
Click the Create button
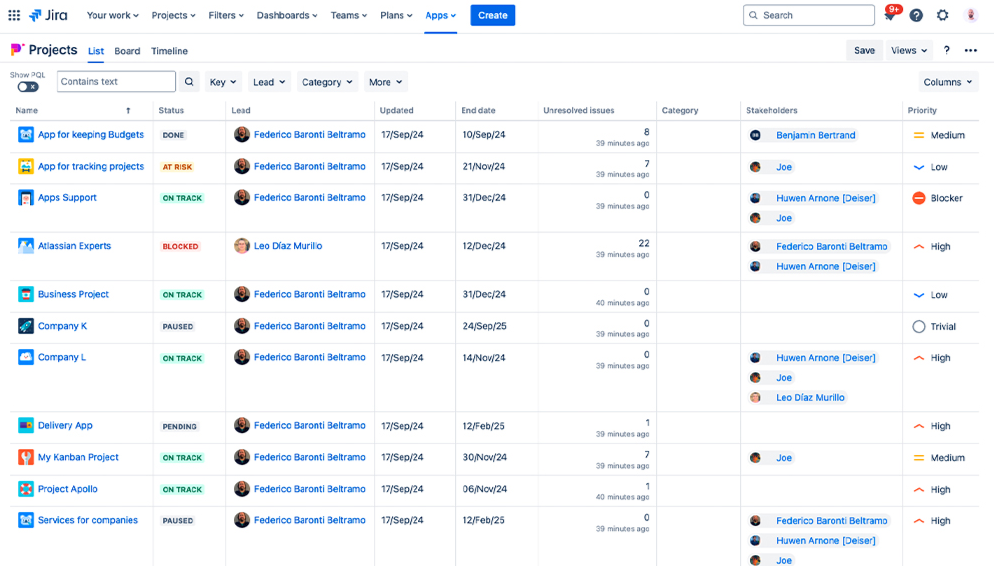[x=493, y=15]
